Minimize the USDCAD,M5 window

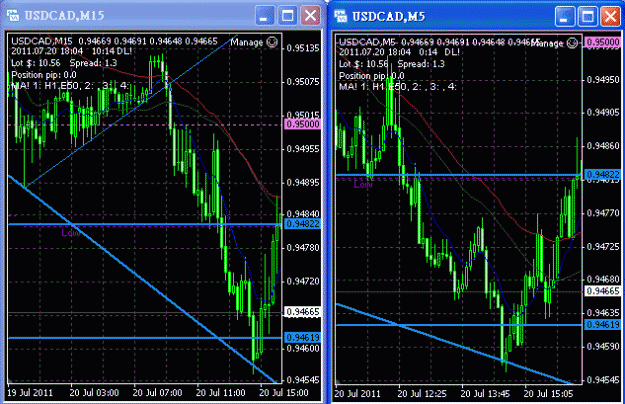coord(564,16)
